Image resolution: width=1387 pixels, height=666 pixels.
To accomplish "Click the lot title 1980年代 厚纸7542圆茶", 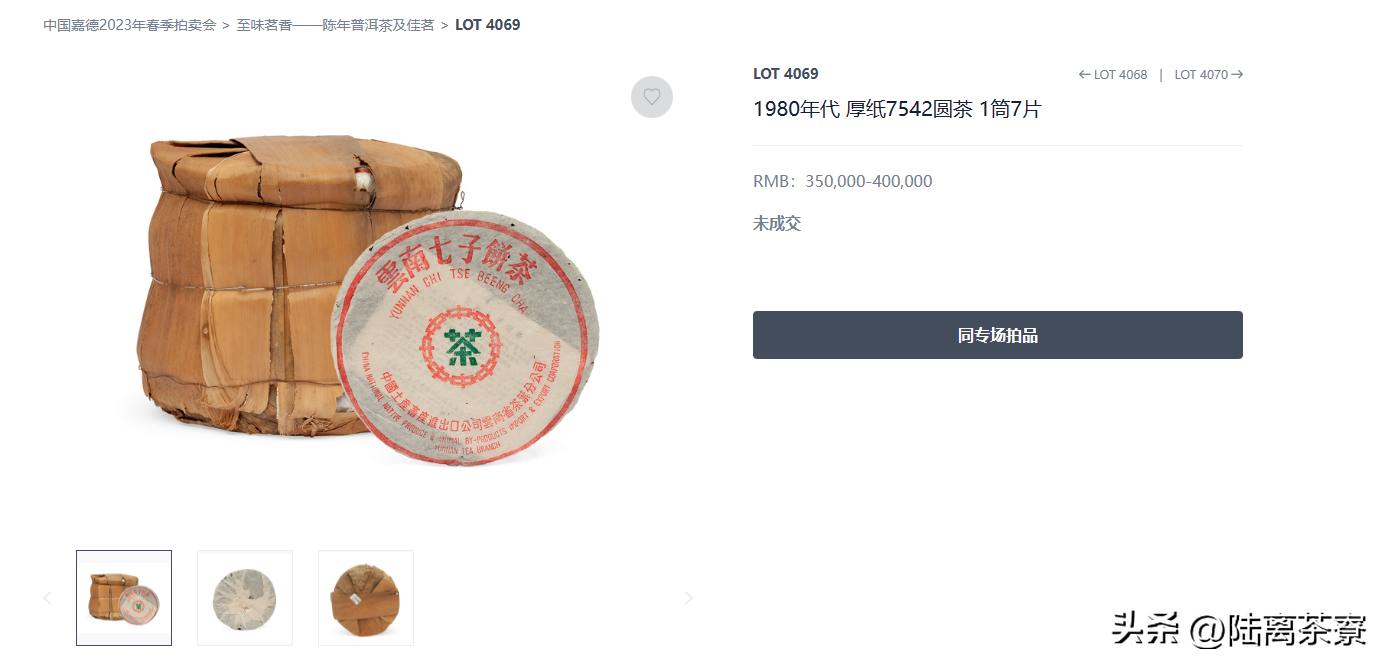I will [897, 109].
